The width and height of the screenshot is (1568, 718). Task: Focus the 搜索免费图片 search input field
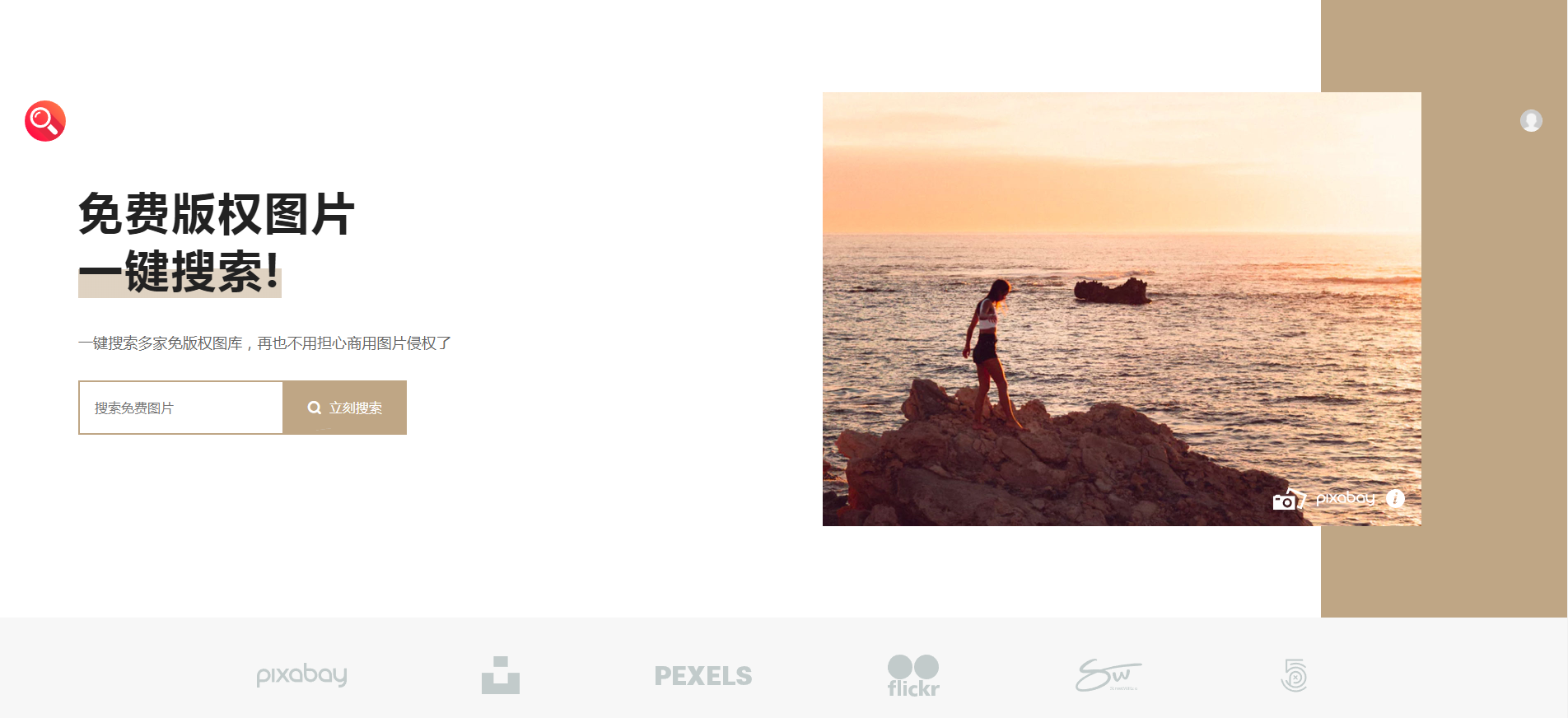pyautogui.click(x=181, y=408)
